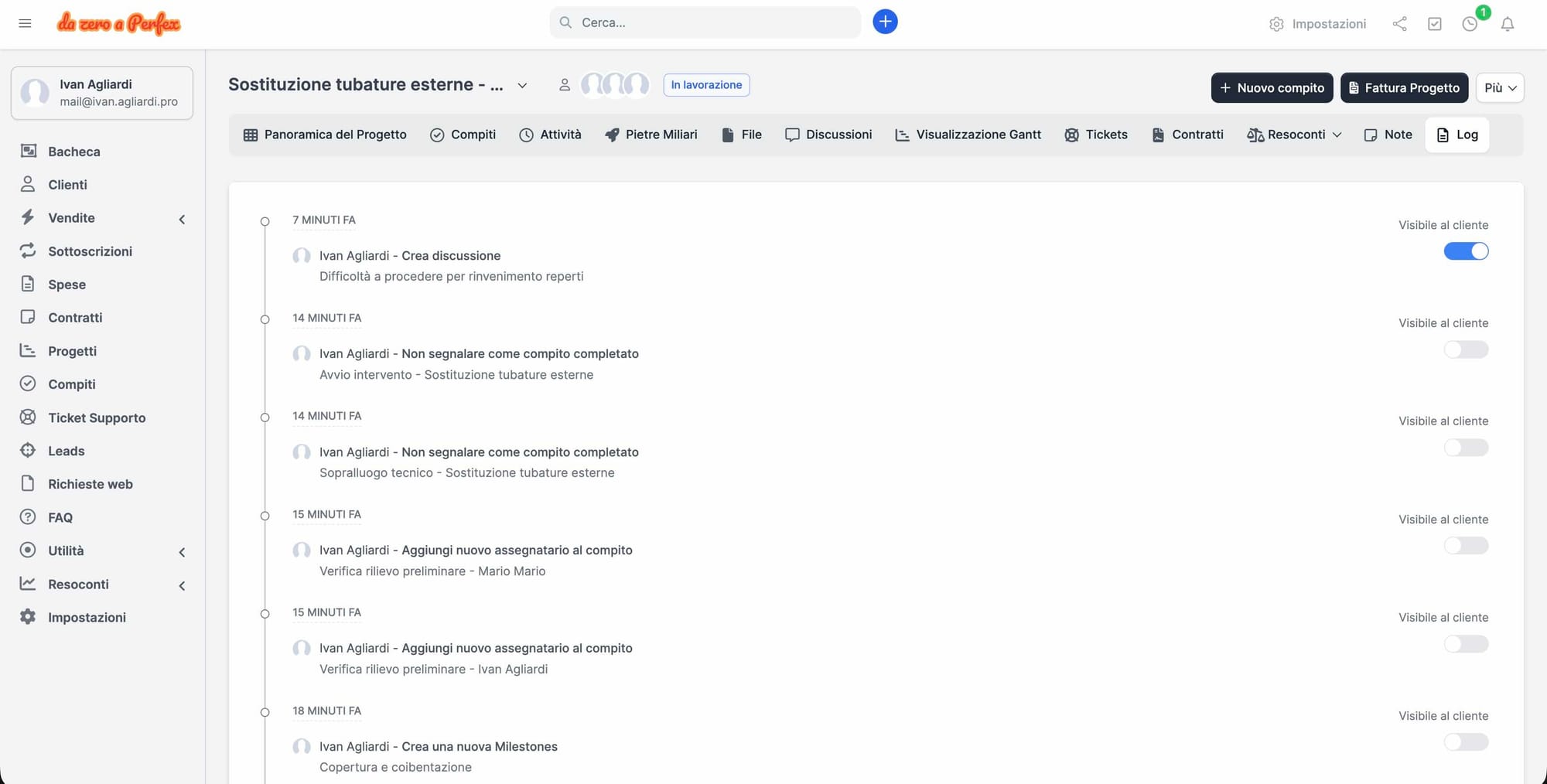
Task: Open the share icon in top bar
Action: point(1399,24)
